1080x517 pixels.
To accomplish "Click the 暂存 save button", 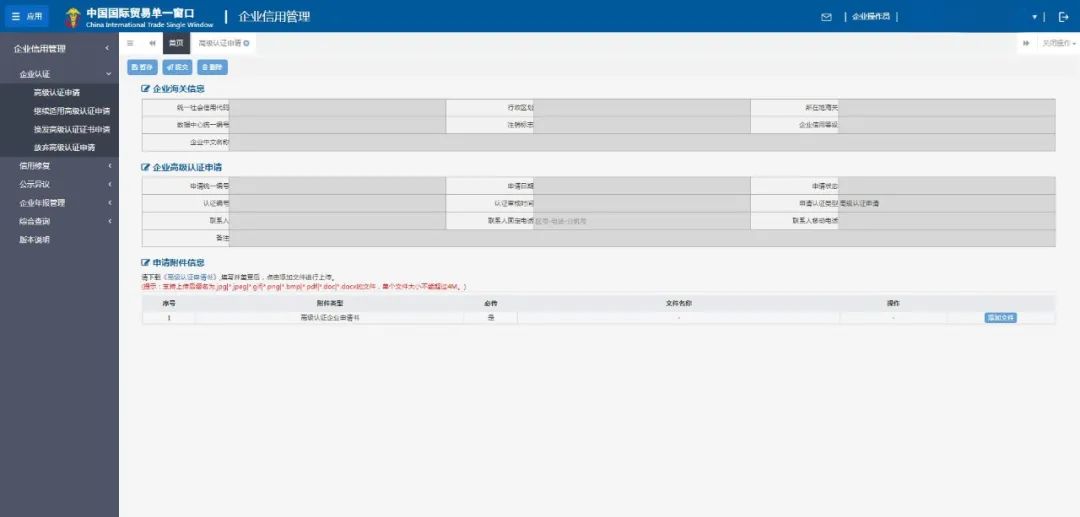I will point(142,67).
